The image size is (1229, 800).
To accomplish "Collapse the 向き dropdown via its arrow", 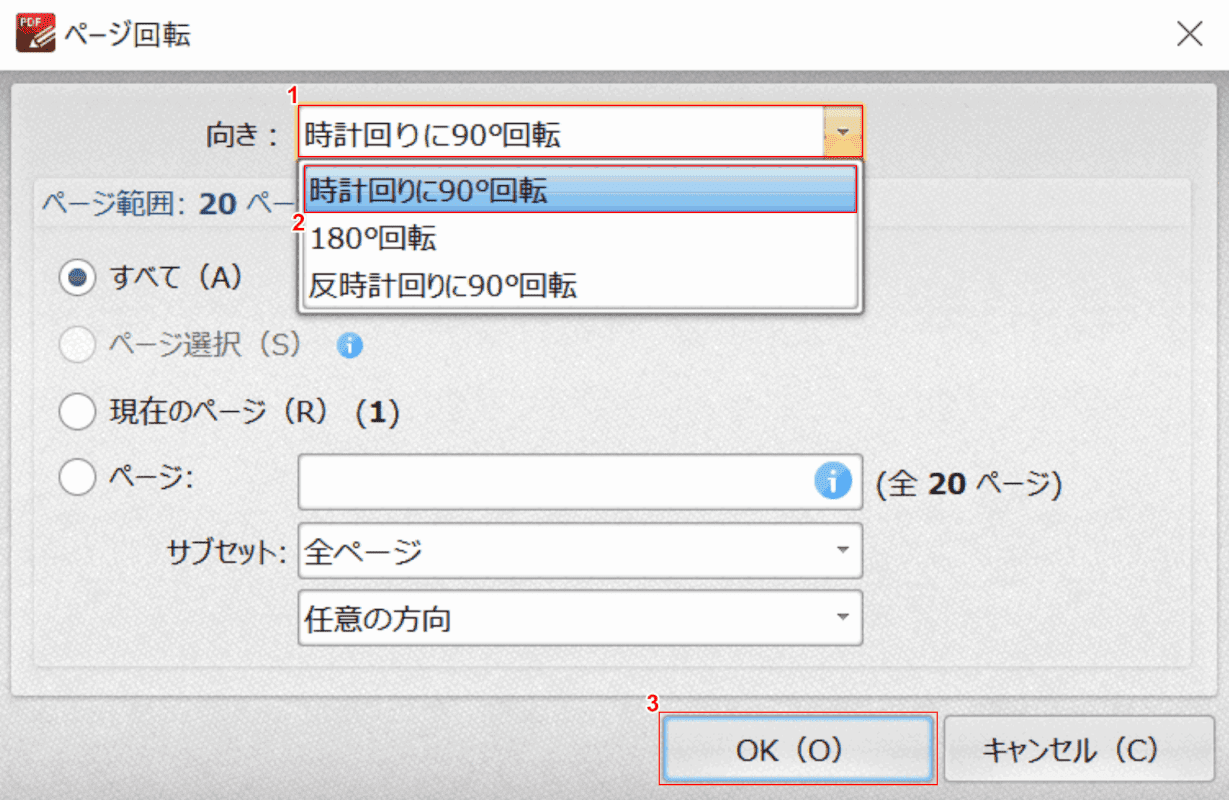I will click(842, 132).
